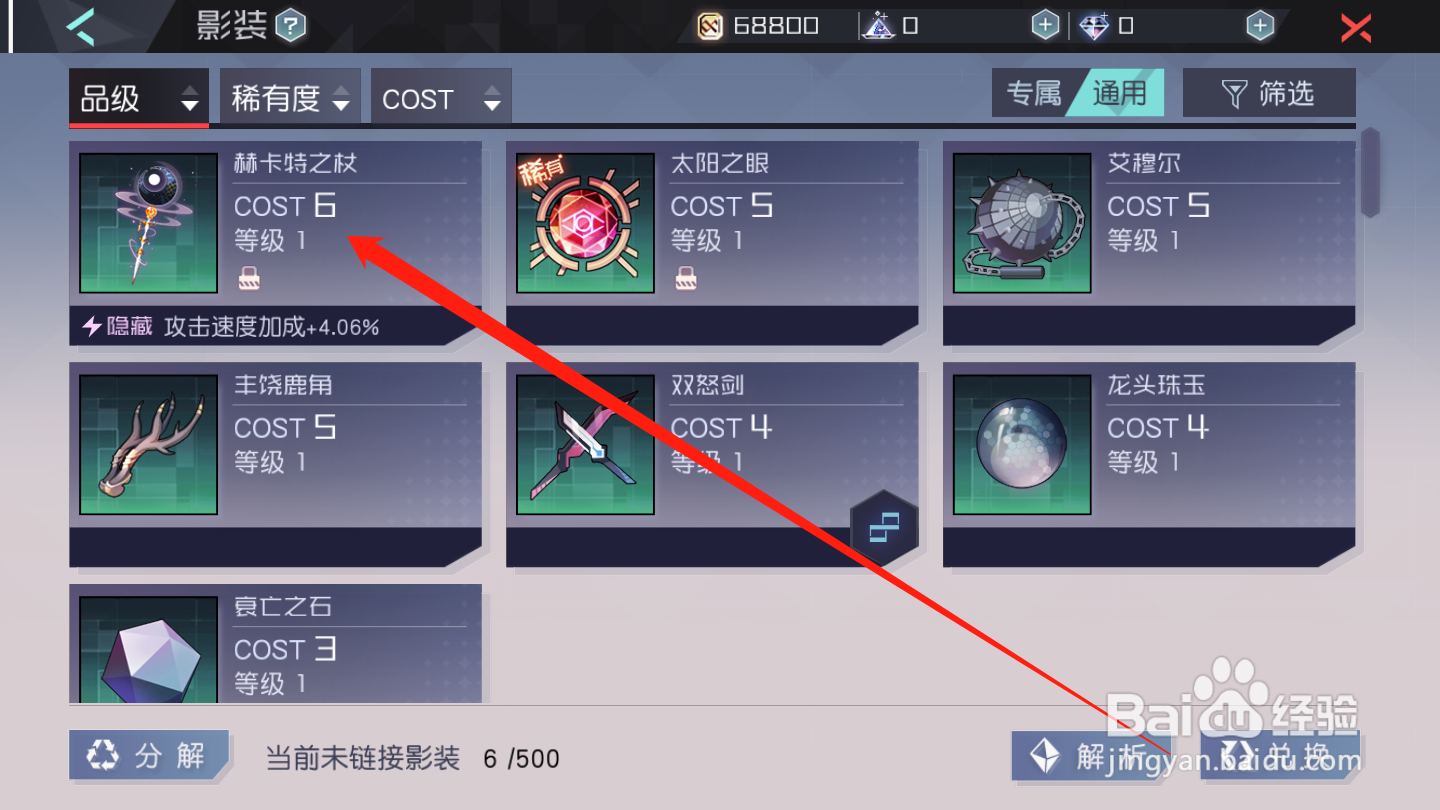This screenshot has width=1440, height=810.
Task: Click the 分解 decompose button
Action: coord(149,755)
